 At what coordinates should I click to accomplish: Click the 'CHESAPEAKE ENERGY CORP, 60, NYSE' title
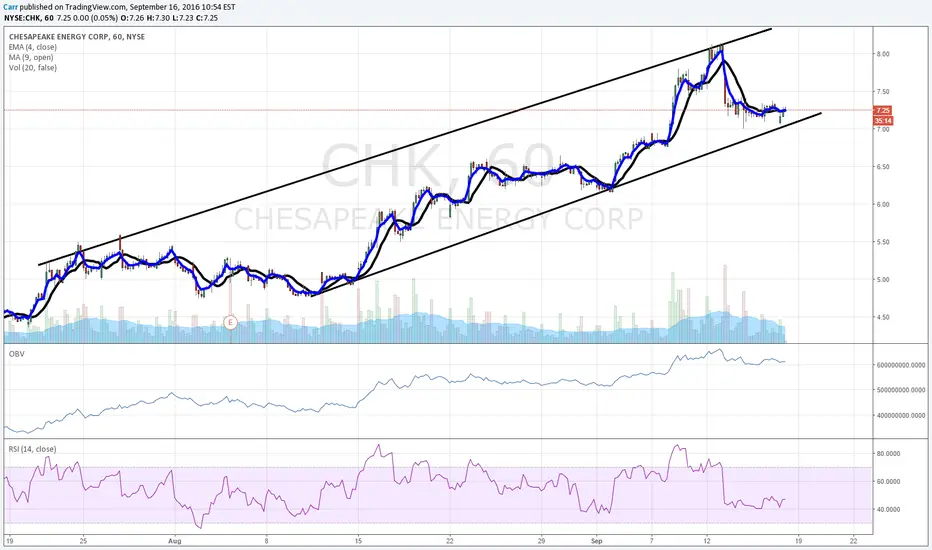(x=77, y=37)
